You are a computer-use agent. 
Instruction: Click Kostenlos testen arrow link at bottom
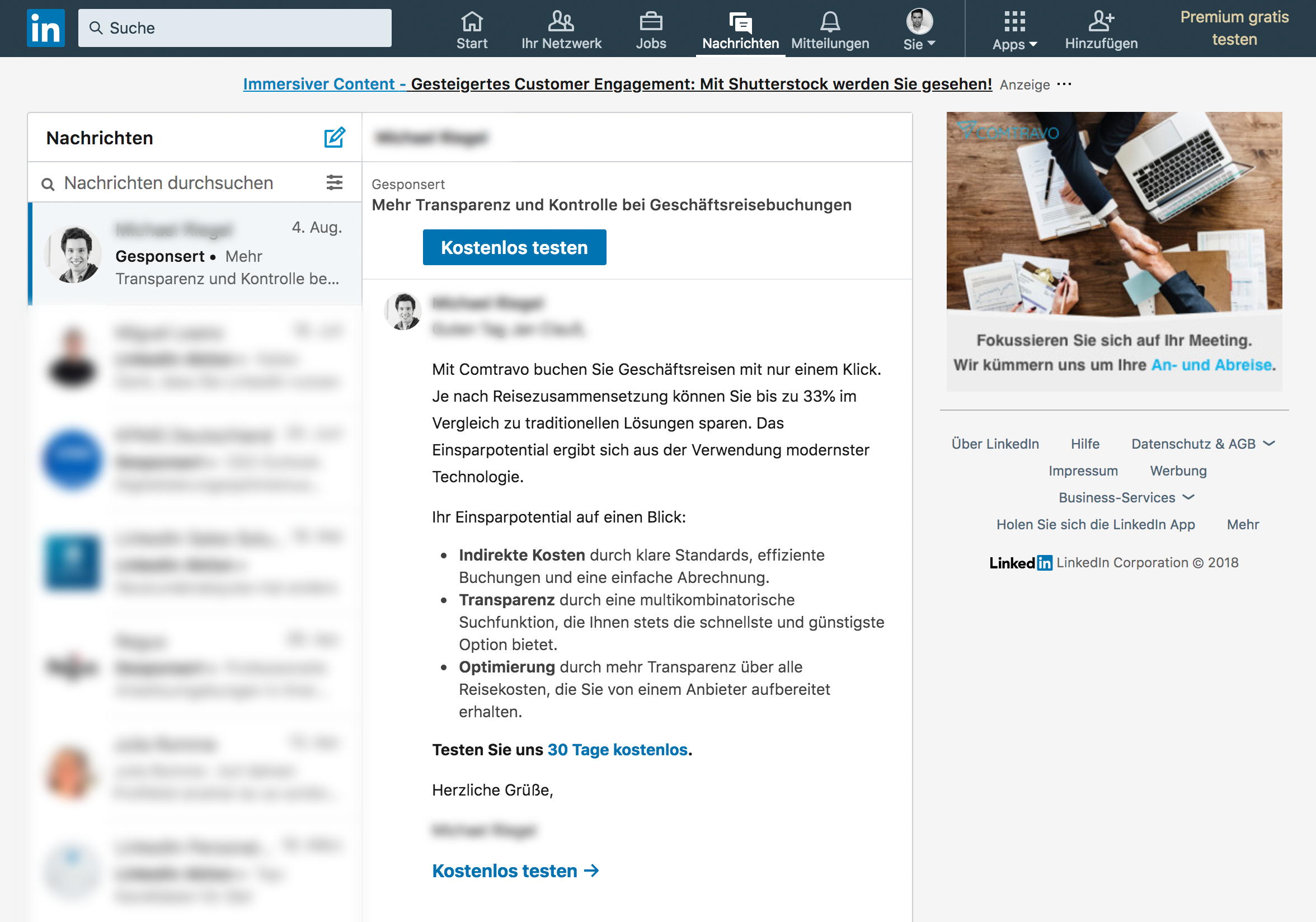point(515,871)
